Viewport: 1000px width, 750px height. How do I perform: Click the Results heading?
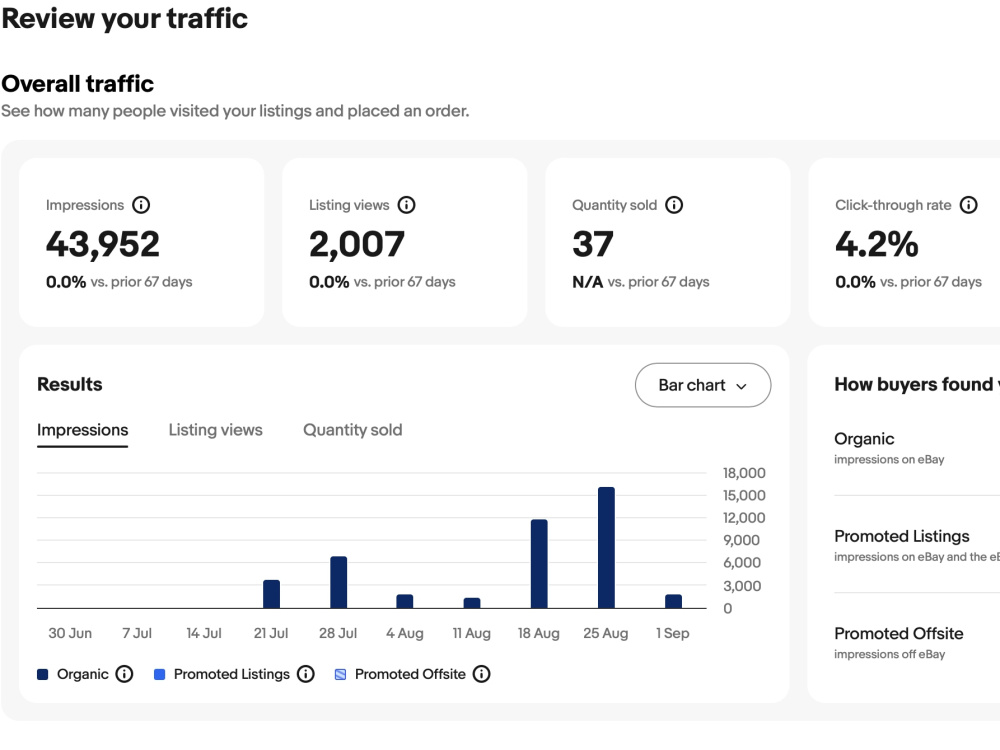point(70,385)
